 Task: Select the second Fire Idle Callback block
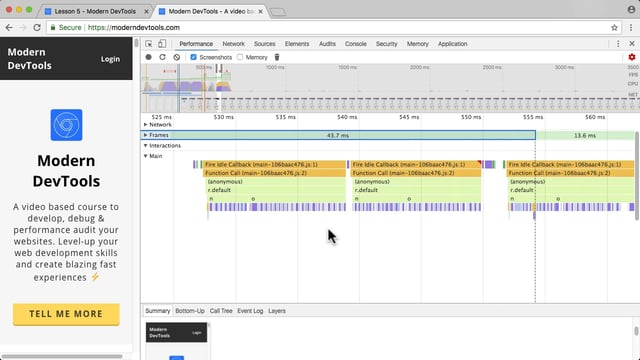[x=416, y=164]
